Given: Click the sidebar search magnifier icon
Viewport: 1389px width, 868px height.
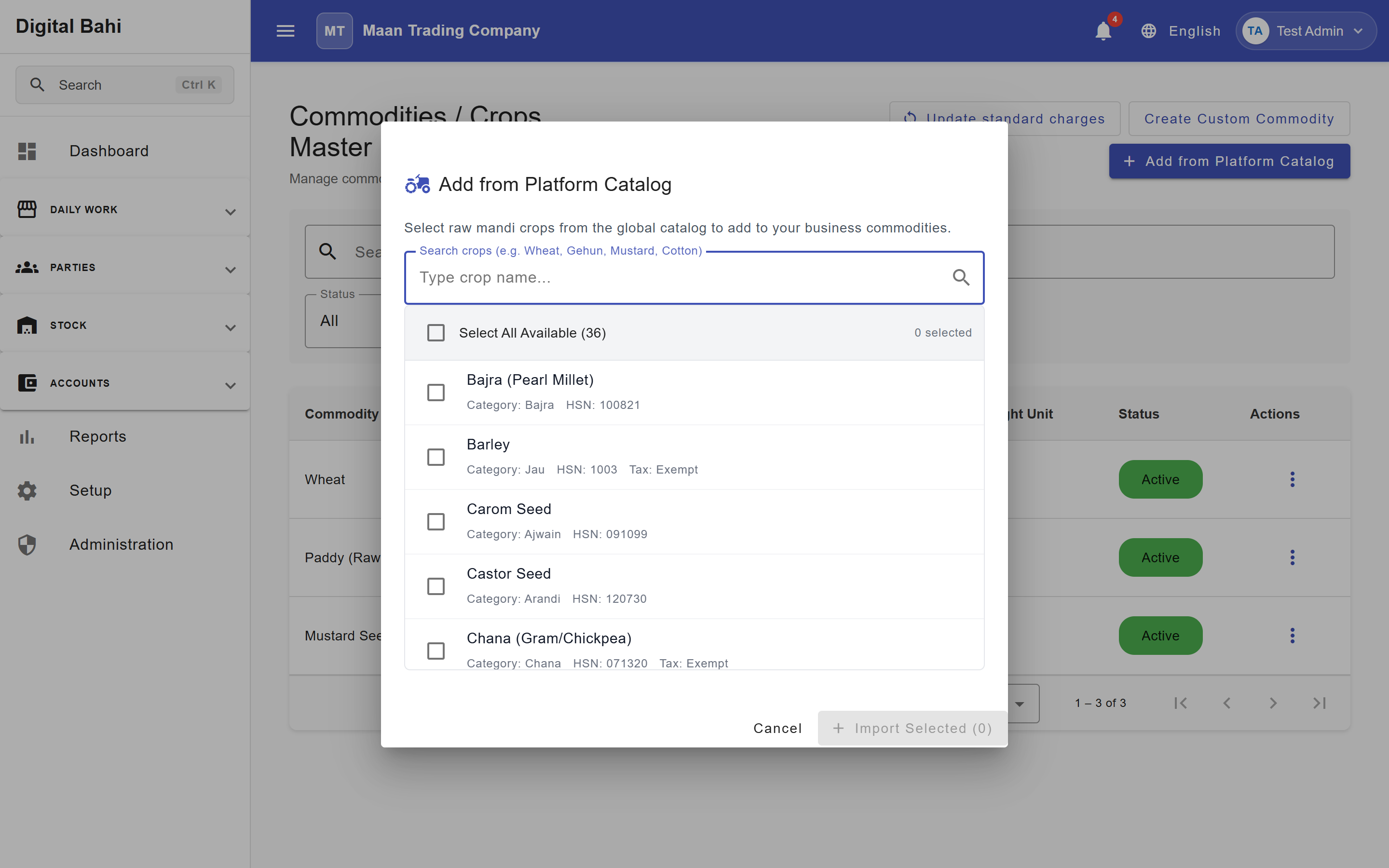Looking at the screenshot, I should click(37, 85).
